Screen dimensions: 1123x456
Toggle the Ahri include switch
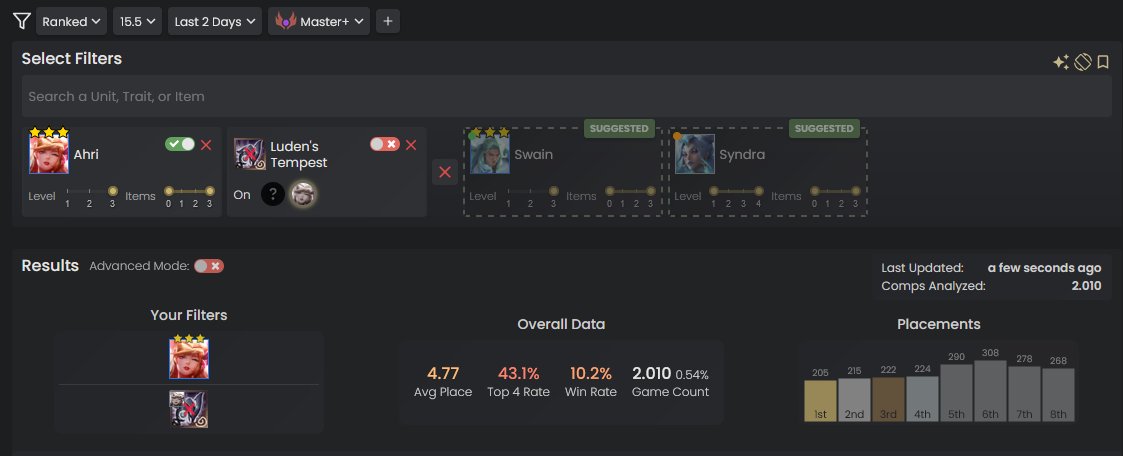(180, 145)
